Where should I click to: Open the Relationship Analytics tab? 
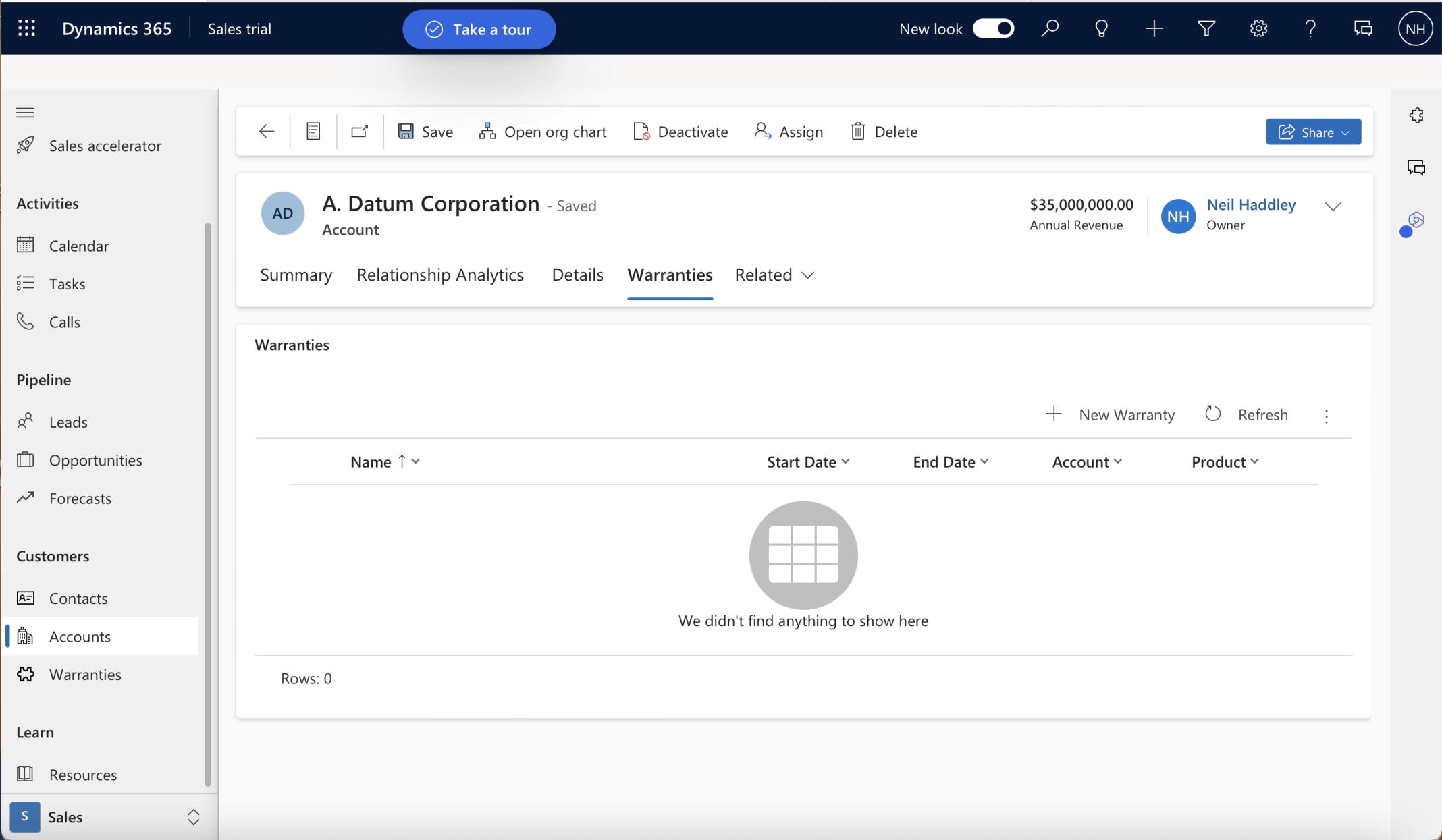pos(439,275)
